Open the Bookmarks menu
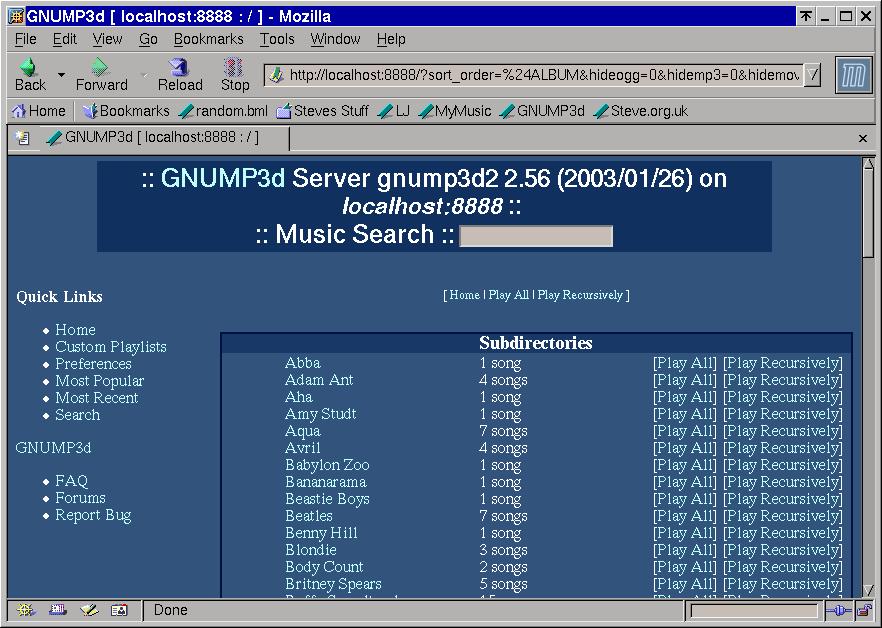 click(x=209, y=39)
